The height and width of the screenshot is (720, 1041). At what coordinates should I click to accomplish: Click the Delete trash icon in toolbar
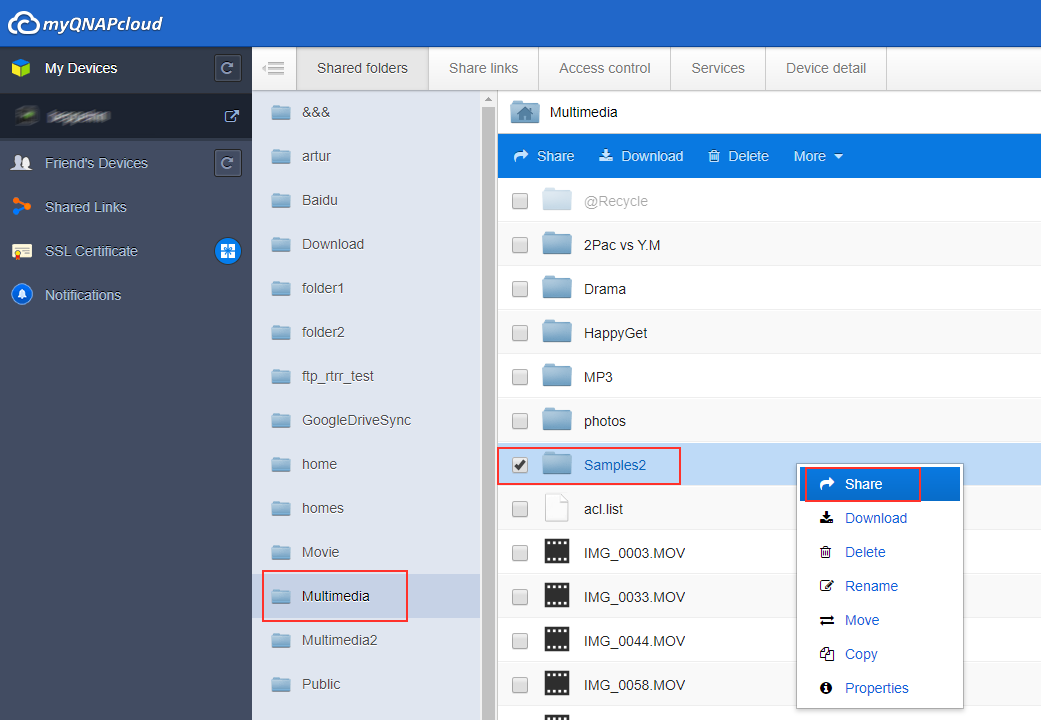tap(714, 156)
